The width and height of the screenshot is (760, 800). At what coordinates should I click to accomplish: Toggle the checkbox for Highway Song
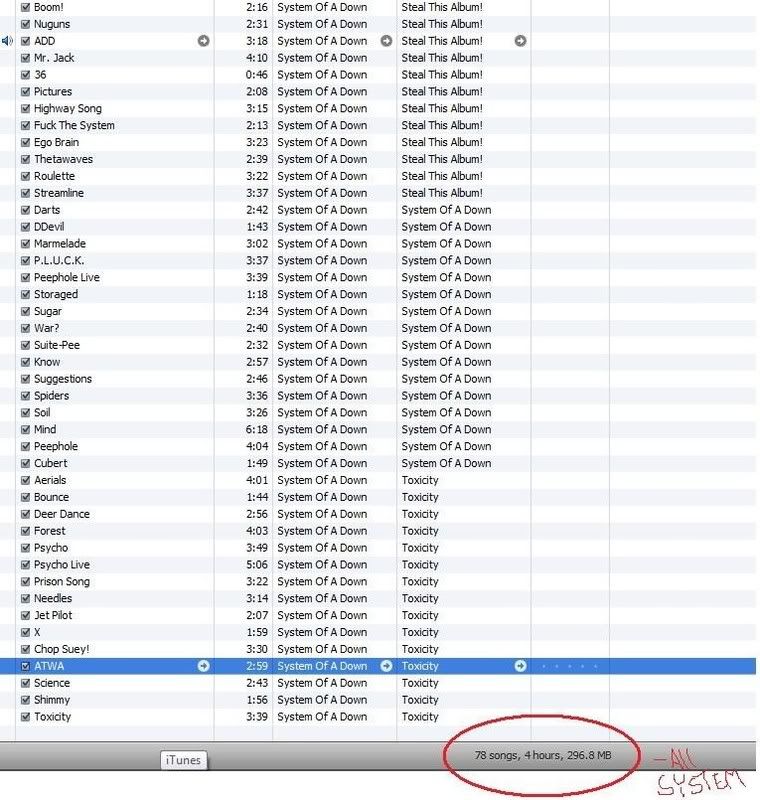click(25, 108)
